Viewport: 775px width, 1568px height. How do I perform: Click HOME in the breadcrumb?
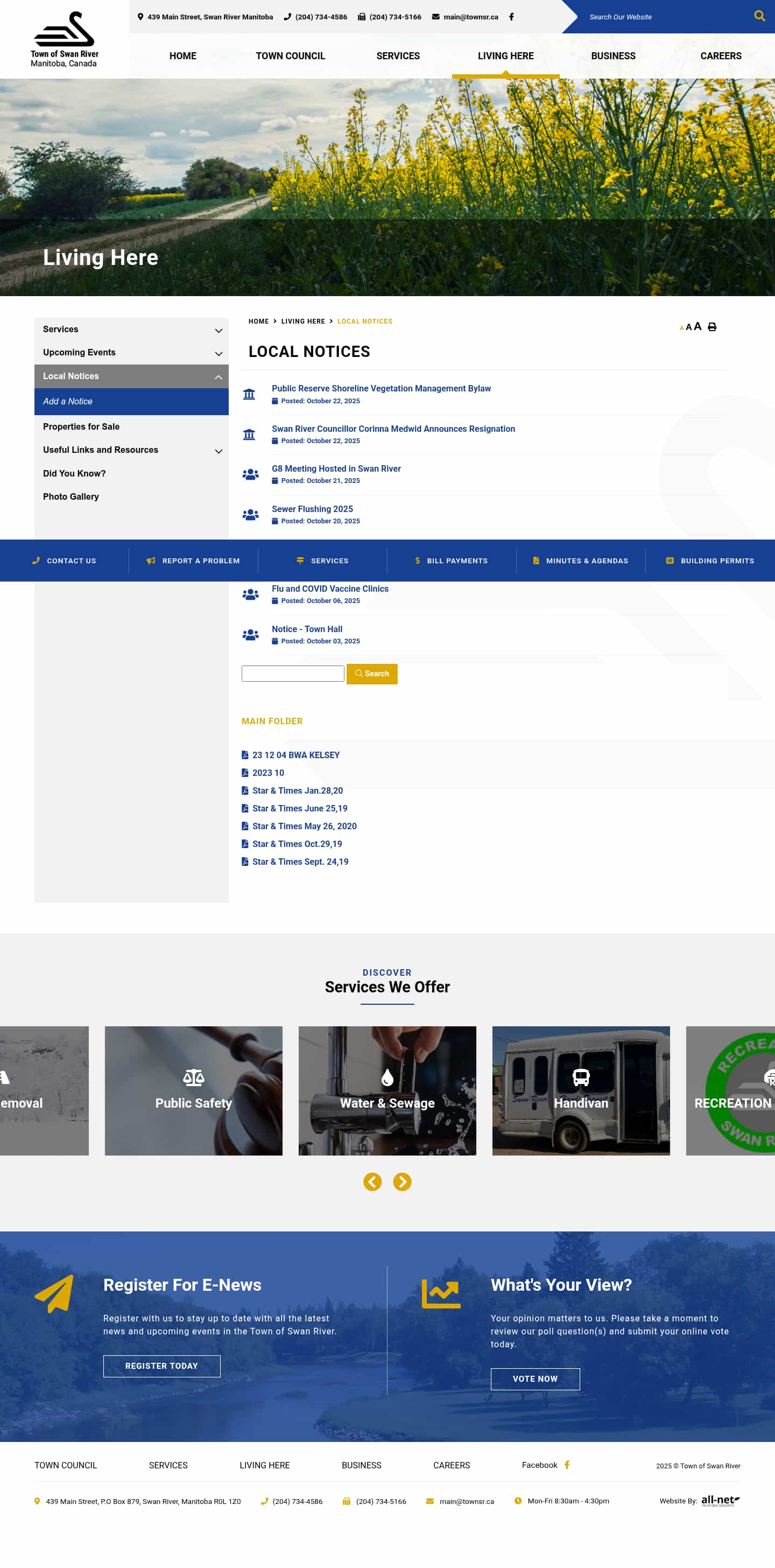(x=258, y=321)
